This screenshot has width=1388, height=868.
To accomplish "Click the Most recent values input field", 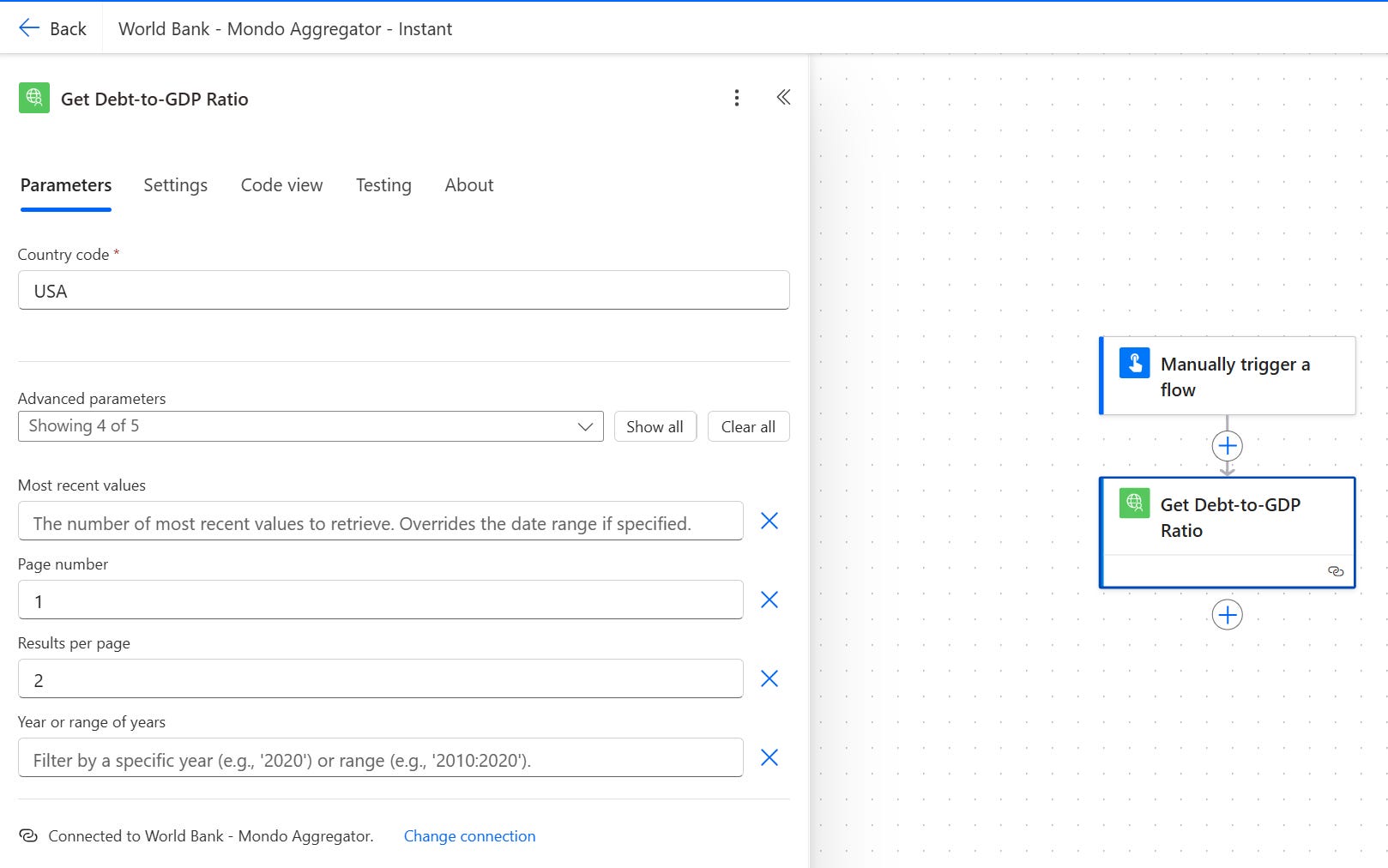I will [x=380, y=521].
